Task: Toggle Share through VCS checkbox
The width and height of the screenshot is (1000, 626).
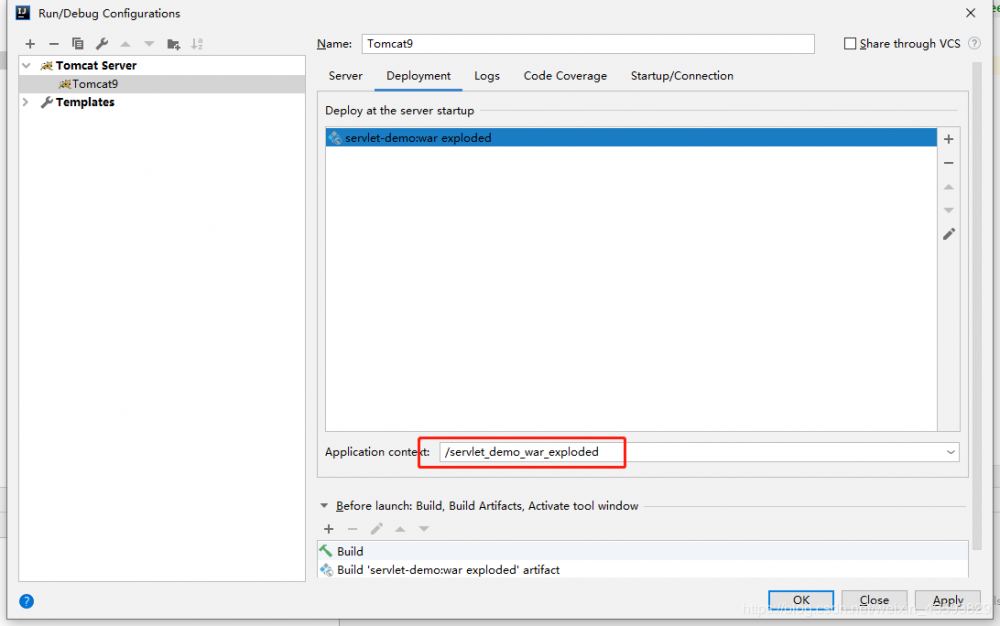Action: 849,43
